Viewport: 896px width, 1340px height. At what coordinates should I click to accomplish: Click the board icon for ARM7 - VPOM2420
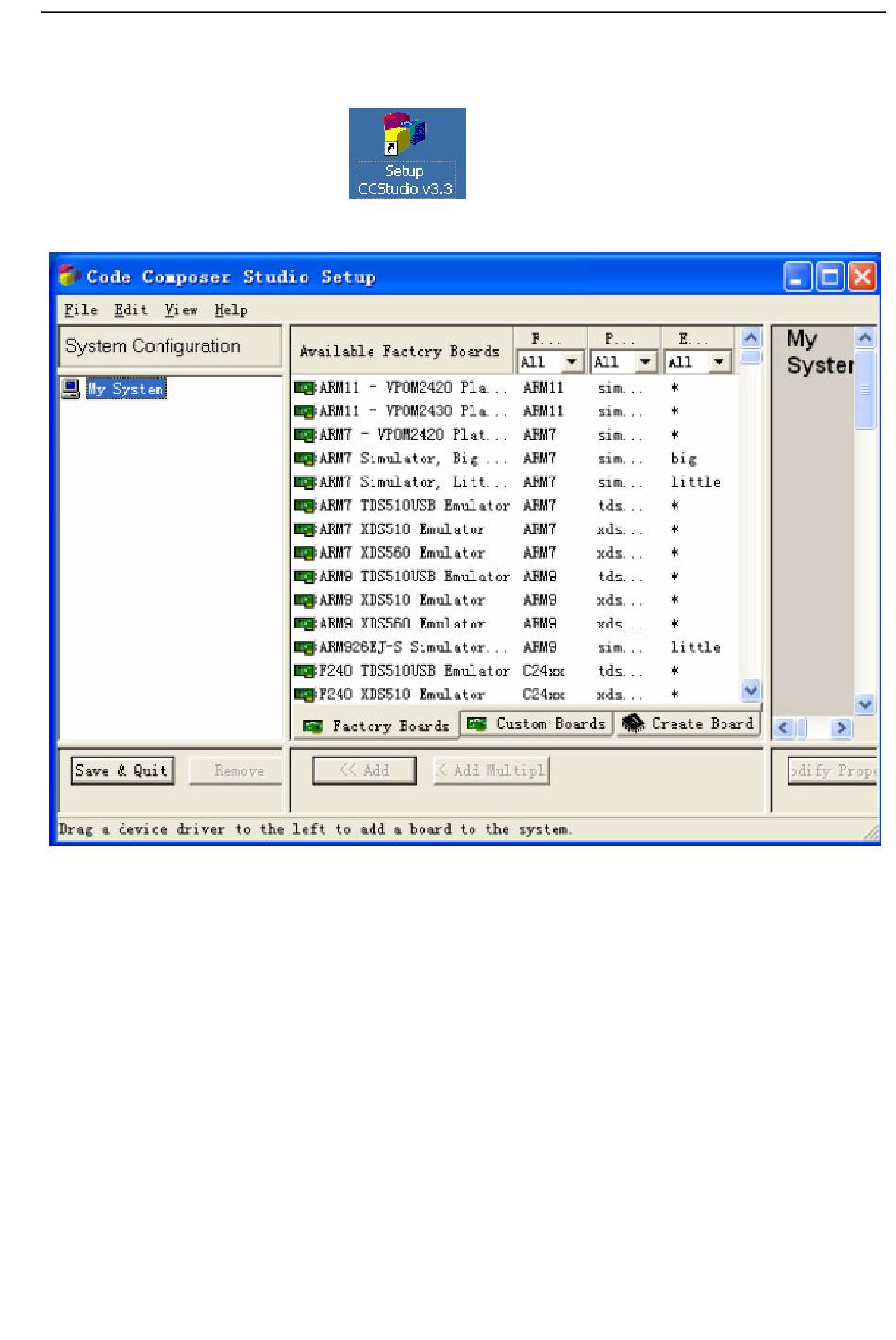coord(305,435)
